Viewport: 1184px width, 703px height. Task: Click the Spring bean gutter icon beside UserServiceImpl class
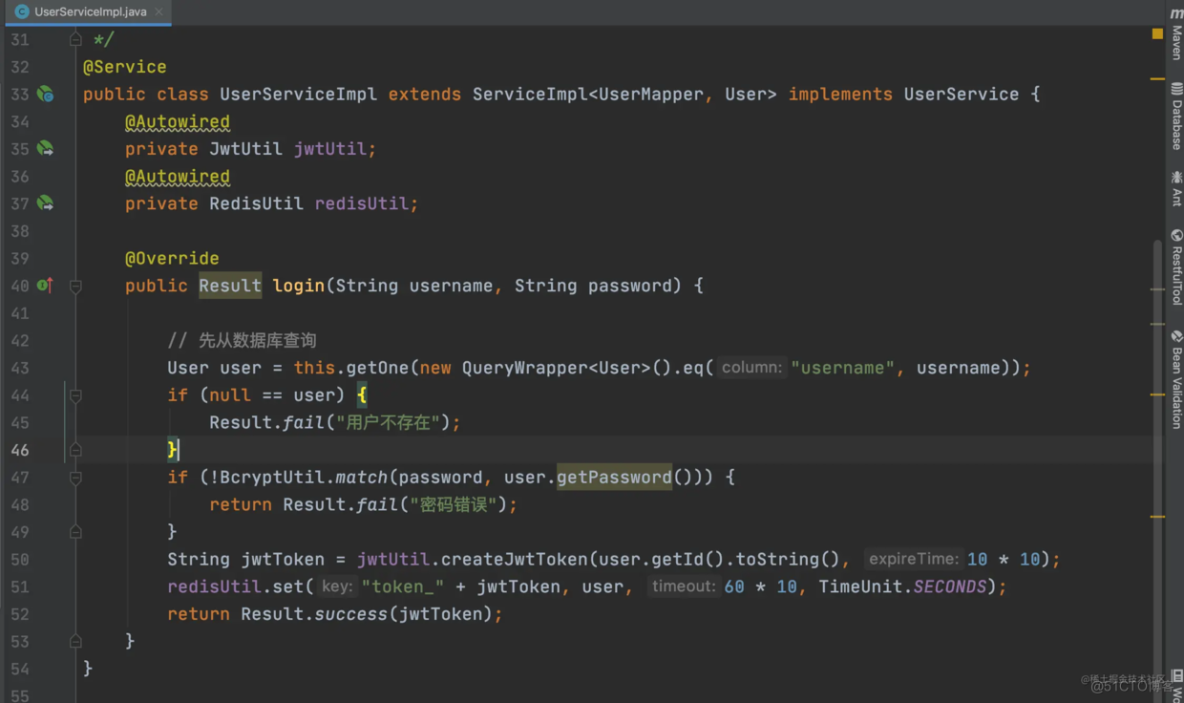pos(45,94)
